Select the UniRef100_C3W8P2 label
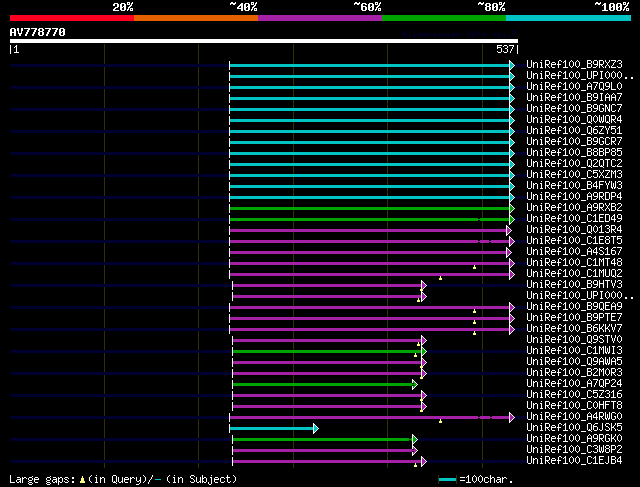Viewport: 640px width, 487px height. point(574,450)
